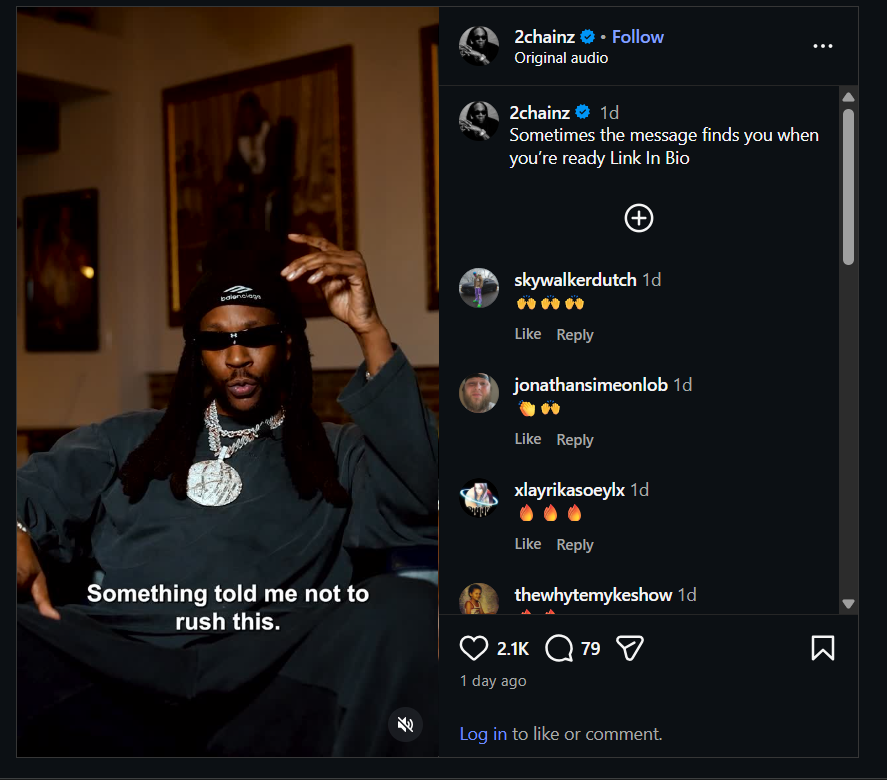
Task: Follow the 2chainz account
Action: [x=638, y=37]
